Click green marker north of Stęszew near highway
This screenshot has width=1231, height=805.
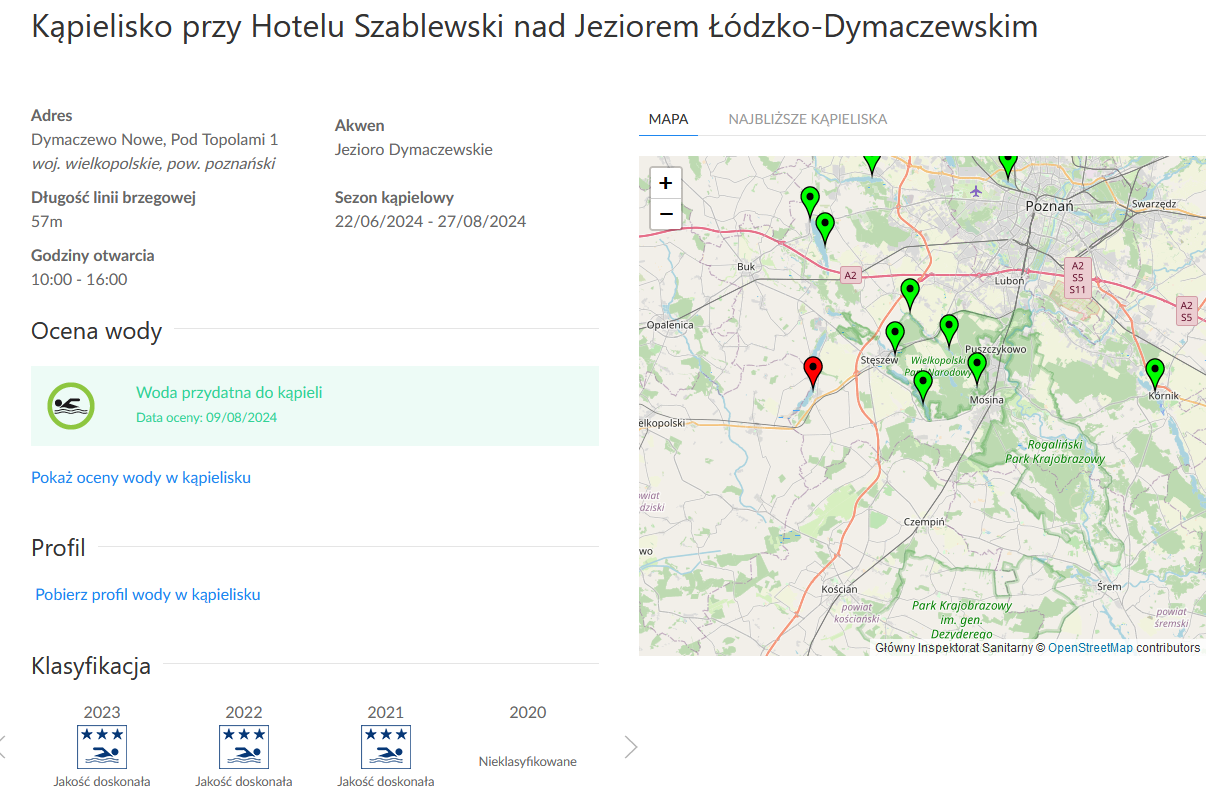(x=910, y=294)
